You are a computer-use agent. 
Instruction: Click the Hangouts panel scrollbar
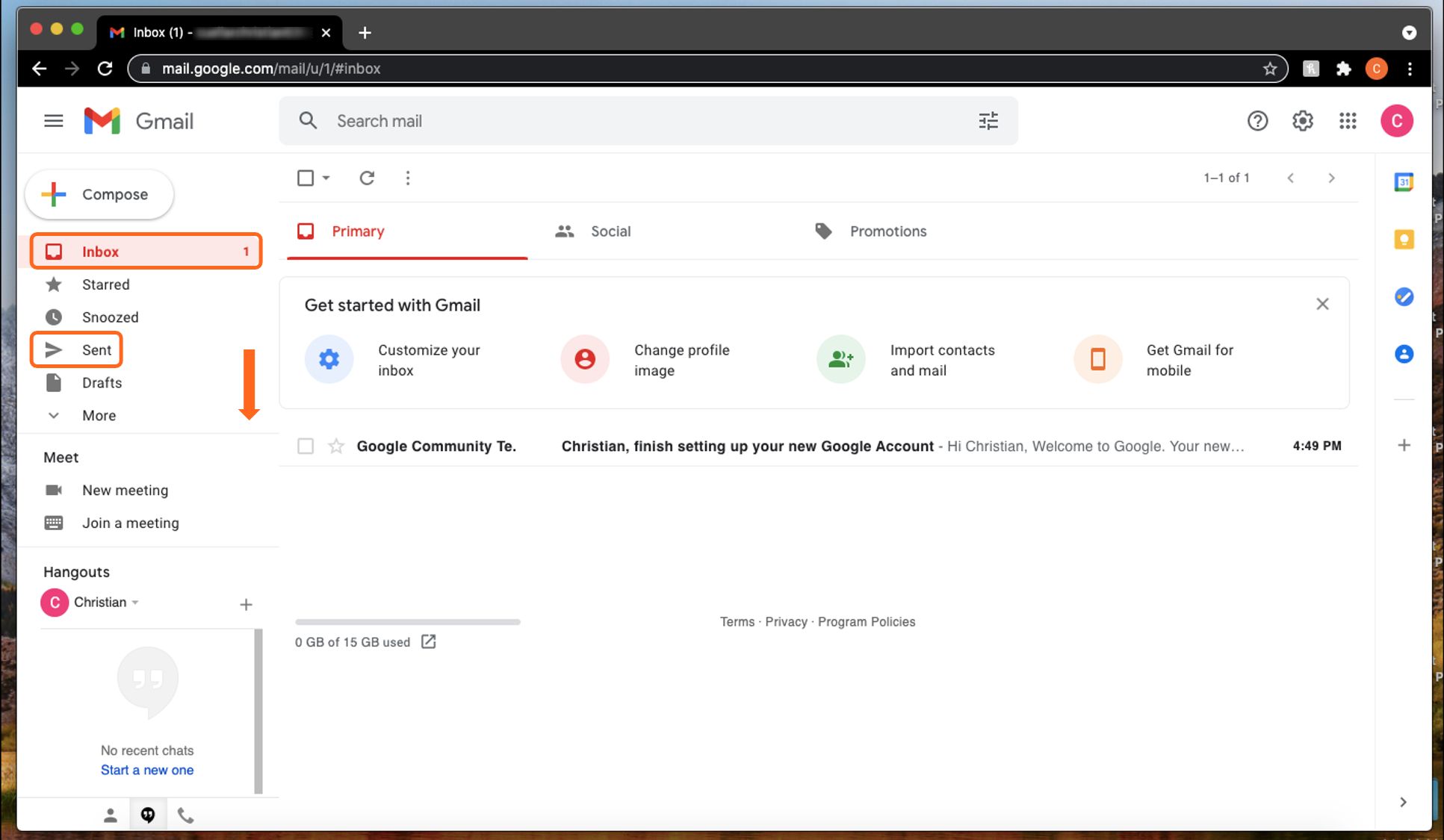click(258, 712)
